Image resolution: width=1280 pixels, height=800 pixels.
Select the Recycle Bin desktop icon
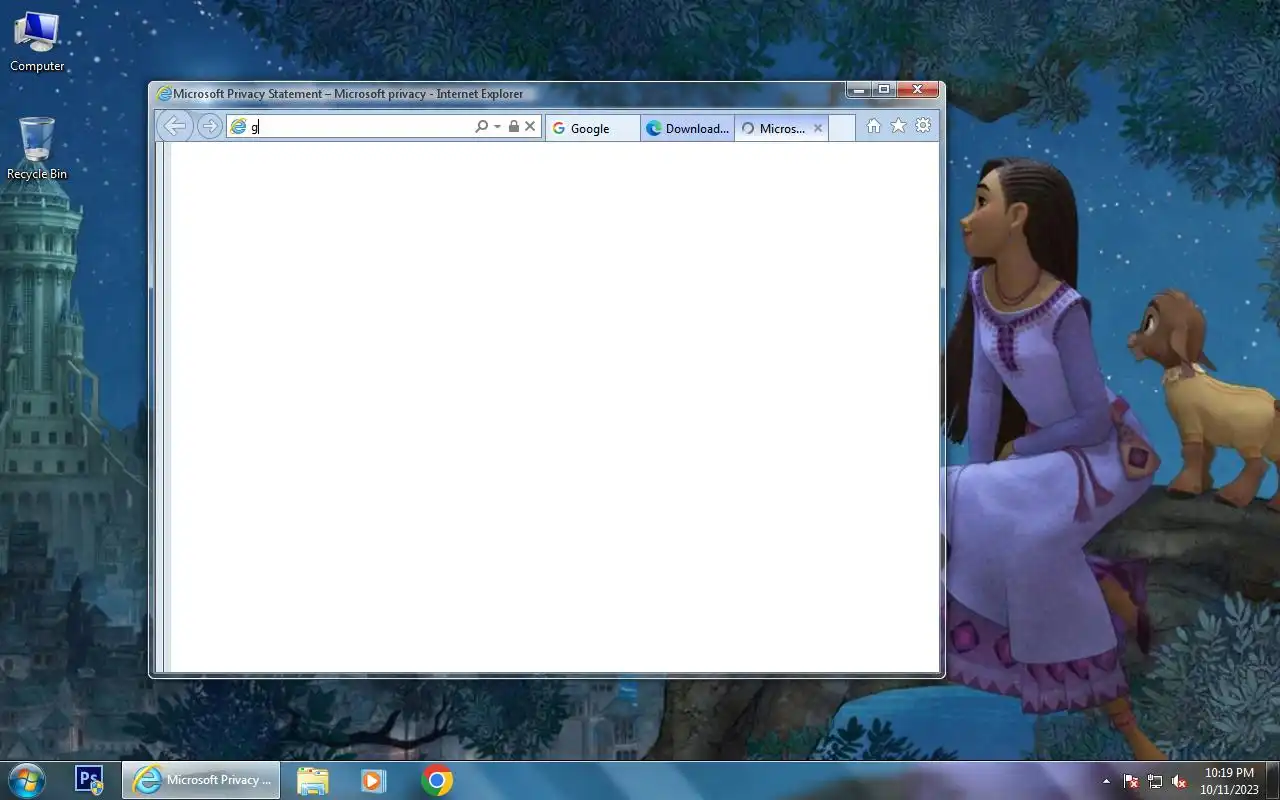coord(37,149)
